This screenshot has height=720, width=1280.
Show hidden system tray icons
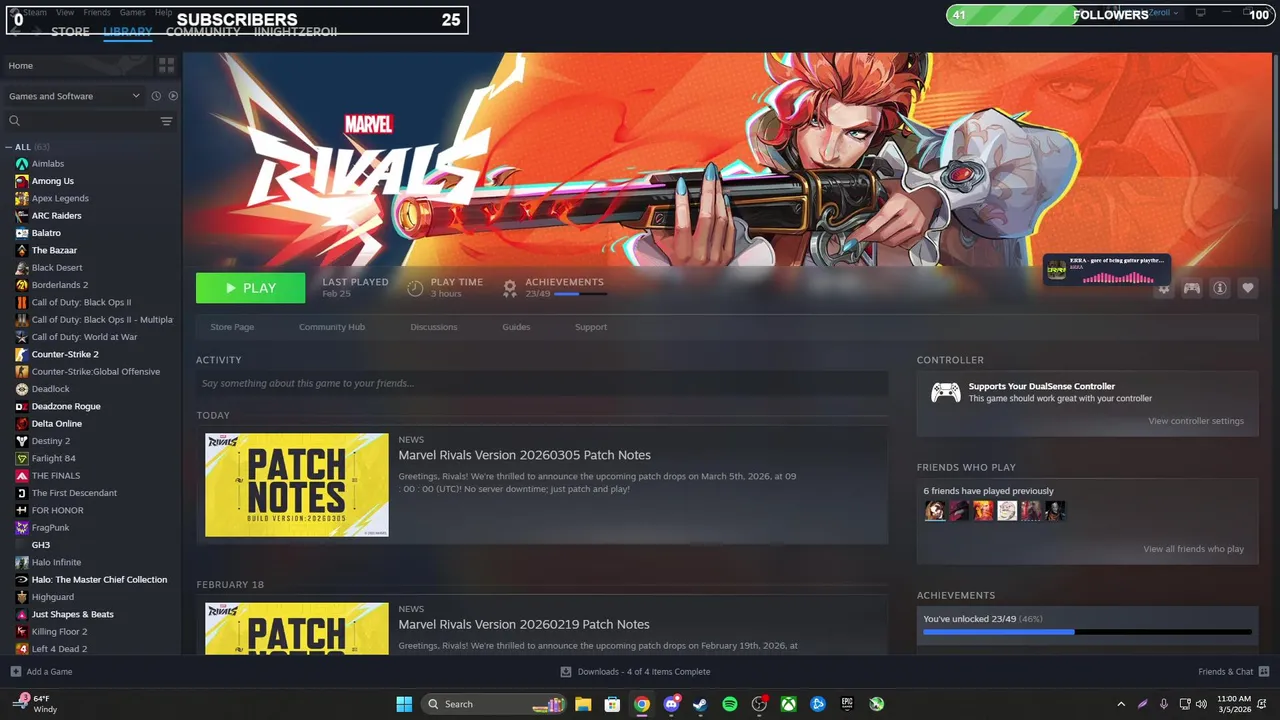click(1121, 704)
